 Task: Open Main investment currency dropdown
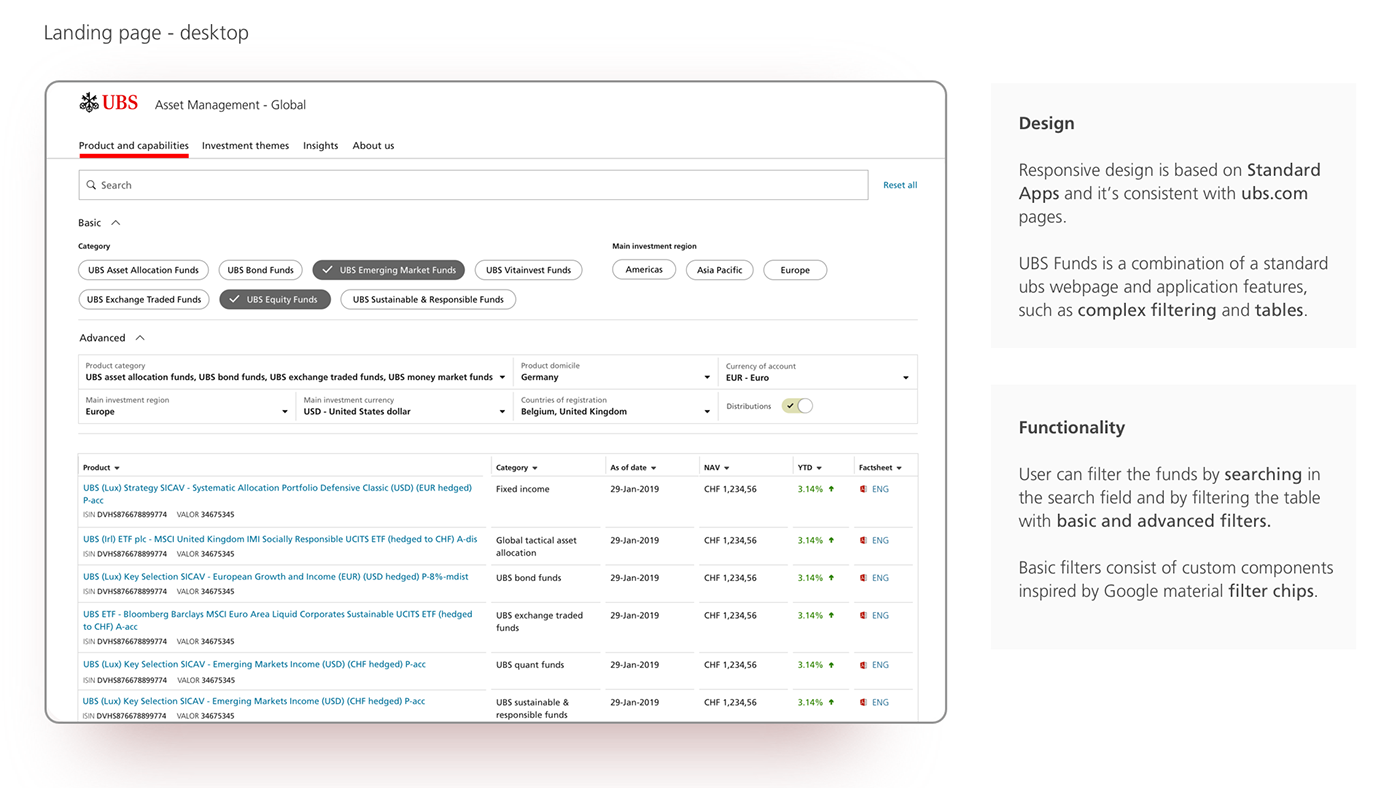pyautogui.click(x=405, y=406)
